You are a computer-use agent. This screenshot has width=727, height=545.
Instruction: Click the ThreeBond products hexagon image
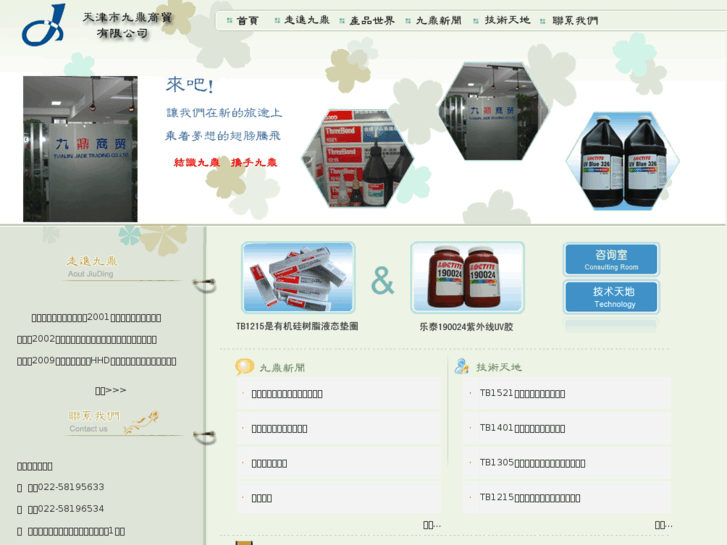pos(357,158)
